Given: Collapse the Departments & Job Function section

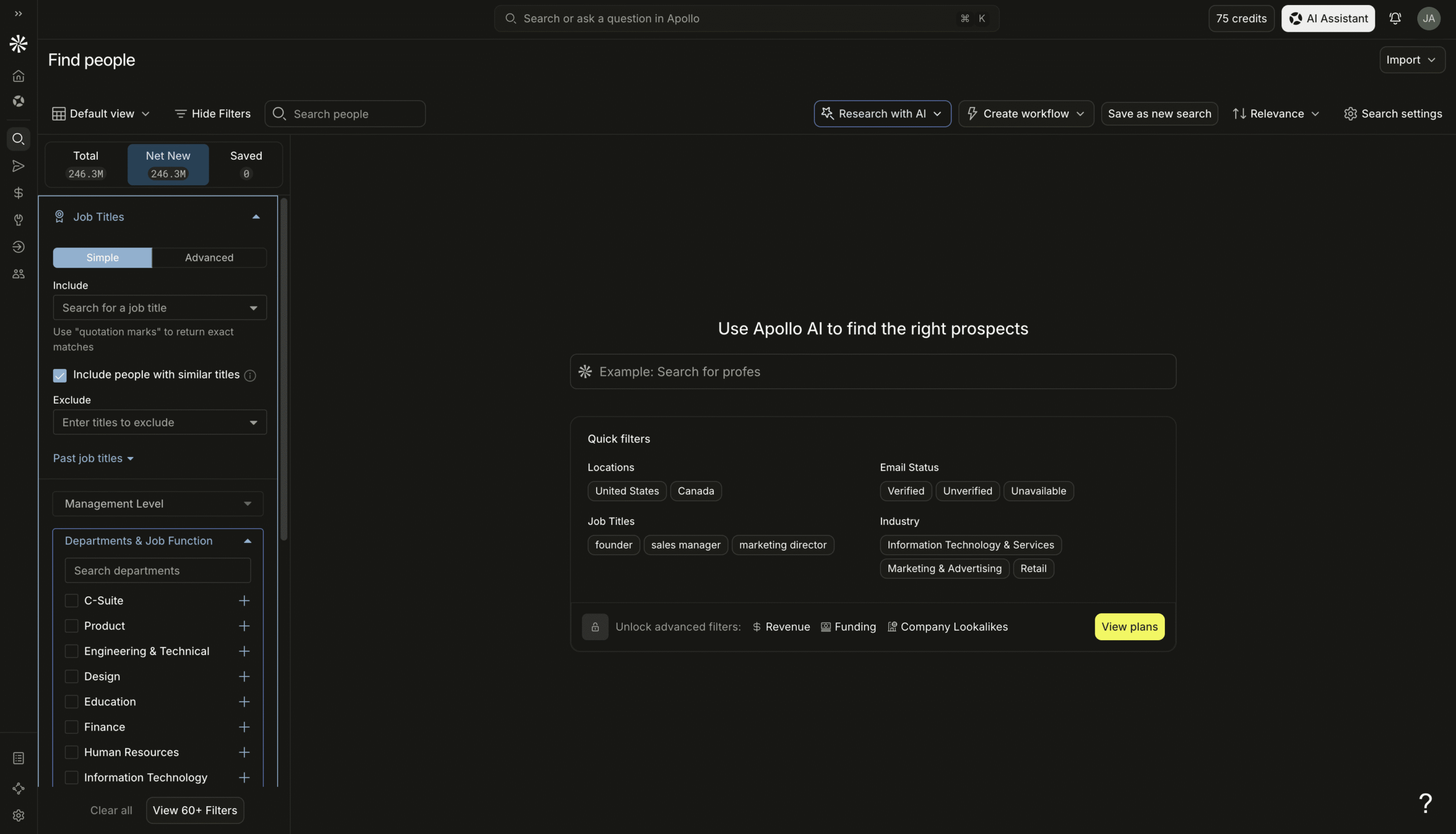Looking at the screenshot, I should pyautogui.click(x=158, y=541).
